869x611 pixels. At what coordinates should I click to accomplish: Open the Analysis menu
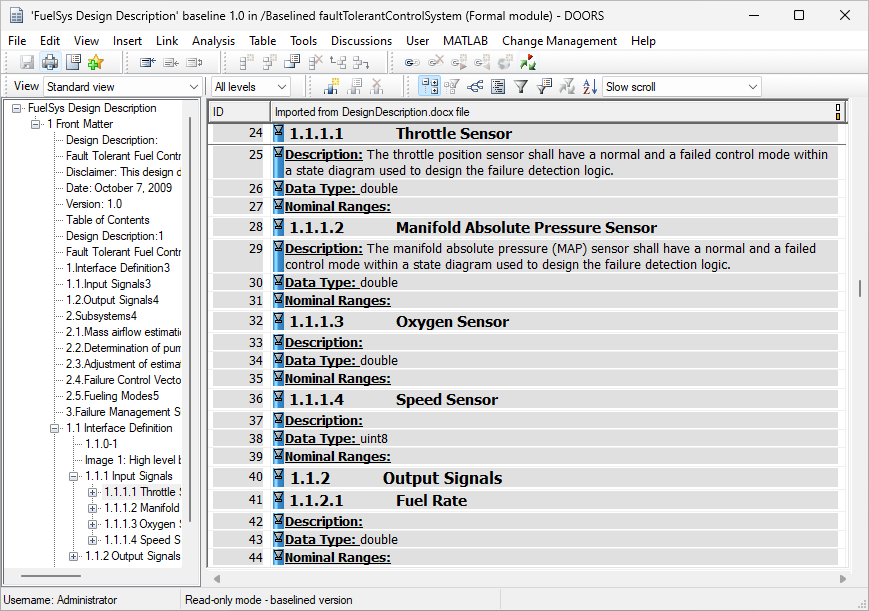(213, 41)
